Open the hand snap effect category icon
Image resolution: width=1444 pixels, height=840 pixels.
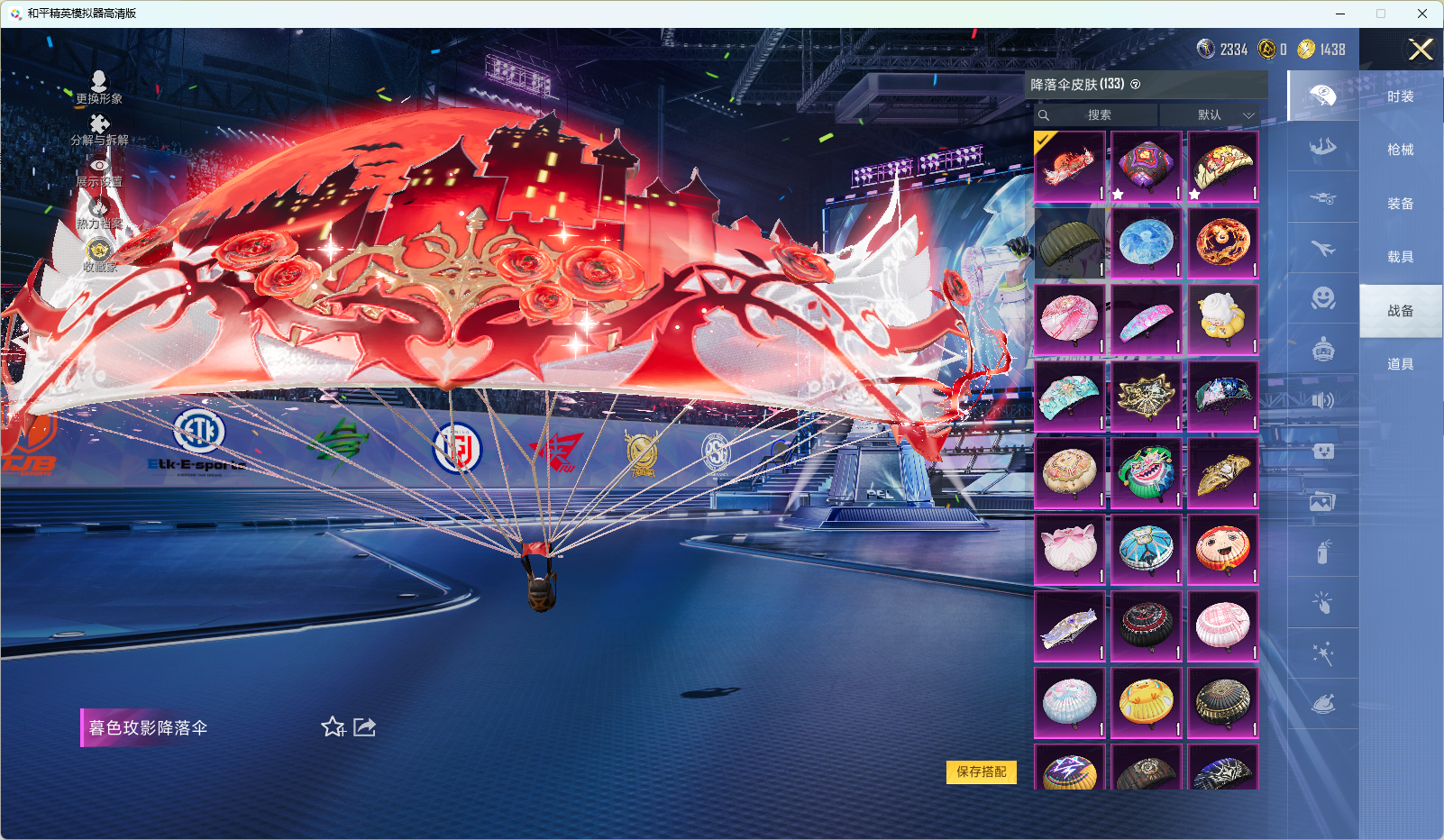click(1323, 603)
